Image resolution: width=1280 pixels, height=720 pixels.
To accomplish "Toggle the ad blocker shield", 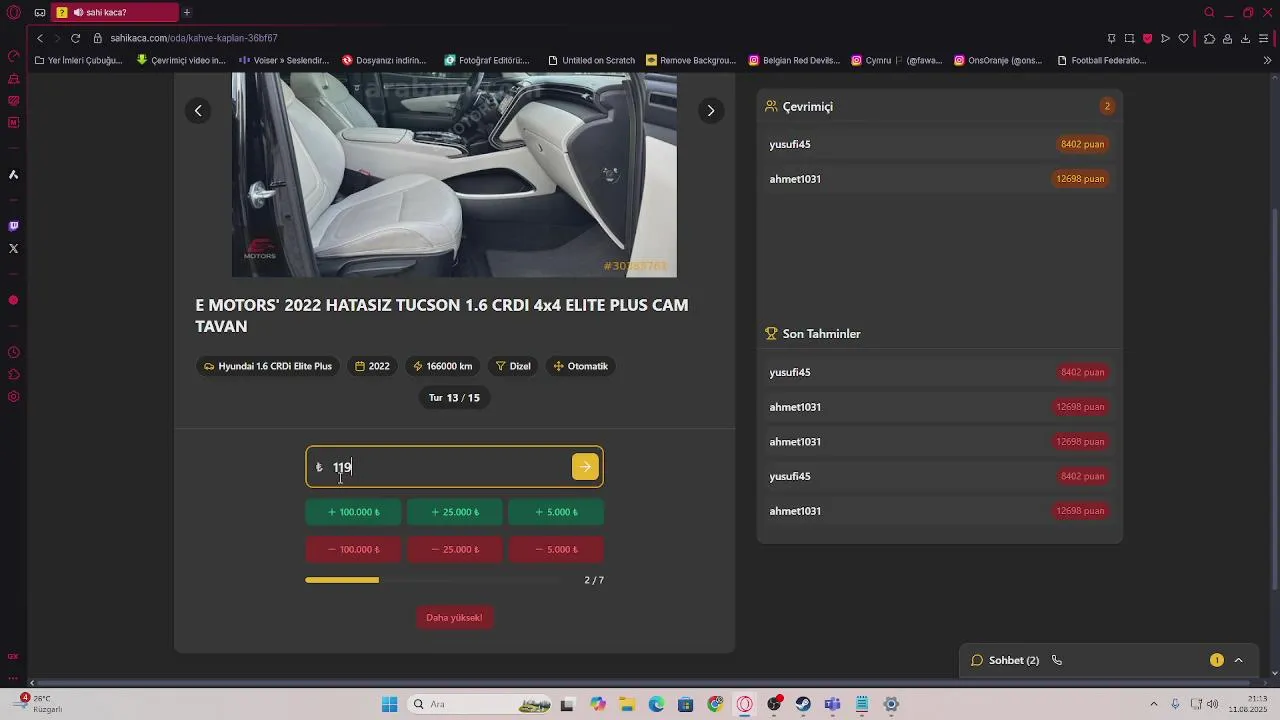I will 1147,38.
